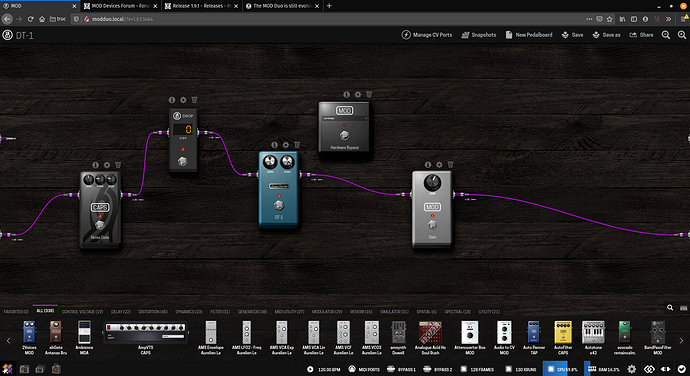This screenshot has height=376, width=690.
Task: Open settings of the Noise Gate pedal
Action: (107, 165)
